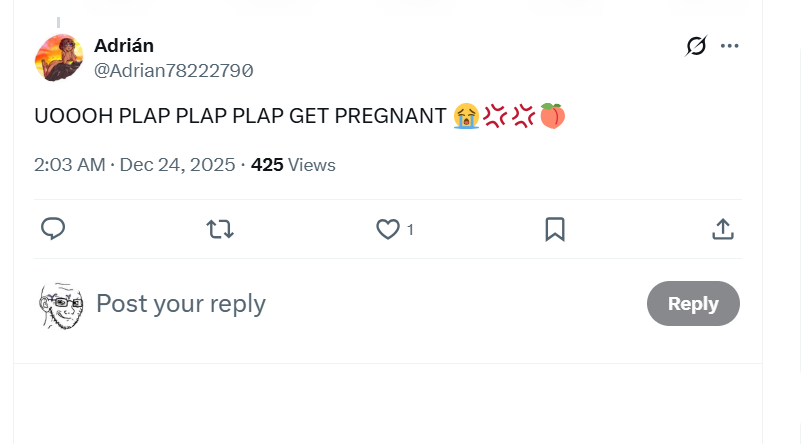Repost this post using the arrows icon

[x=220, y=229]
